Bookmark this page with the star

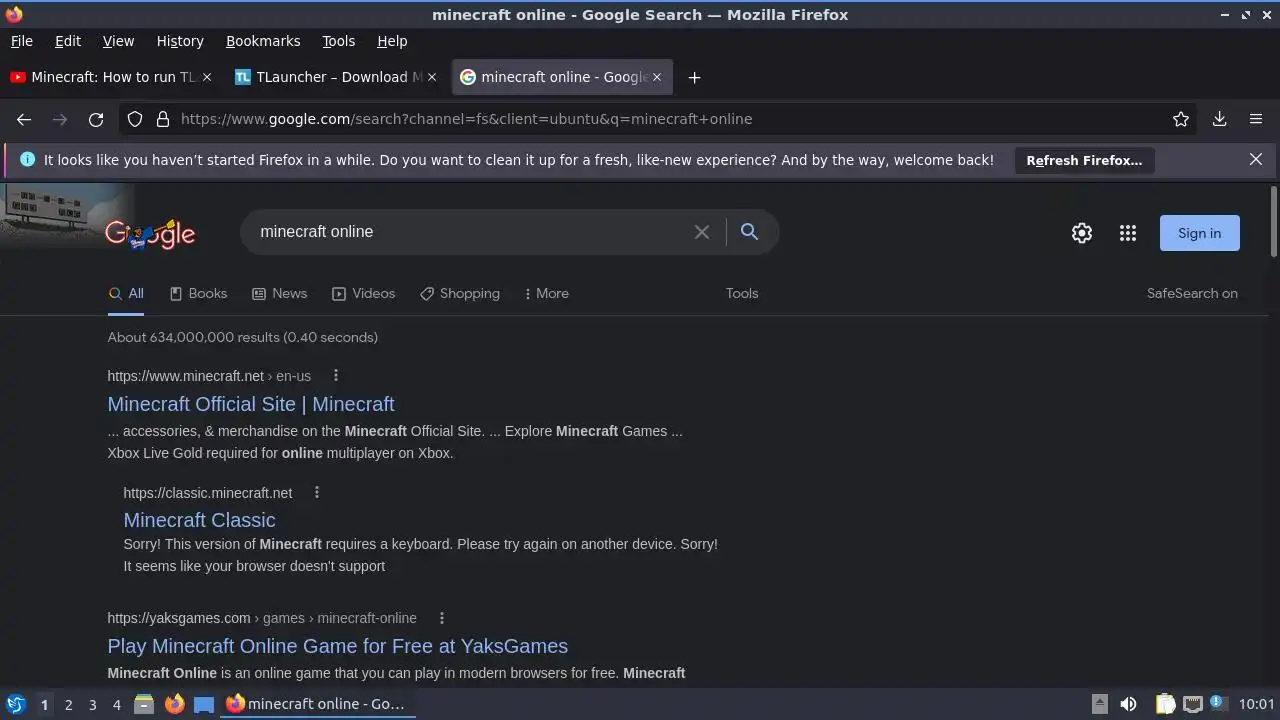[1181, 119]
